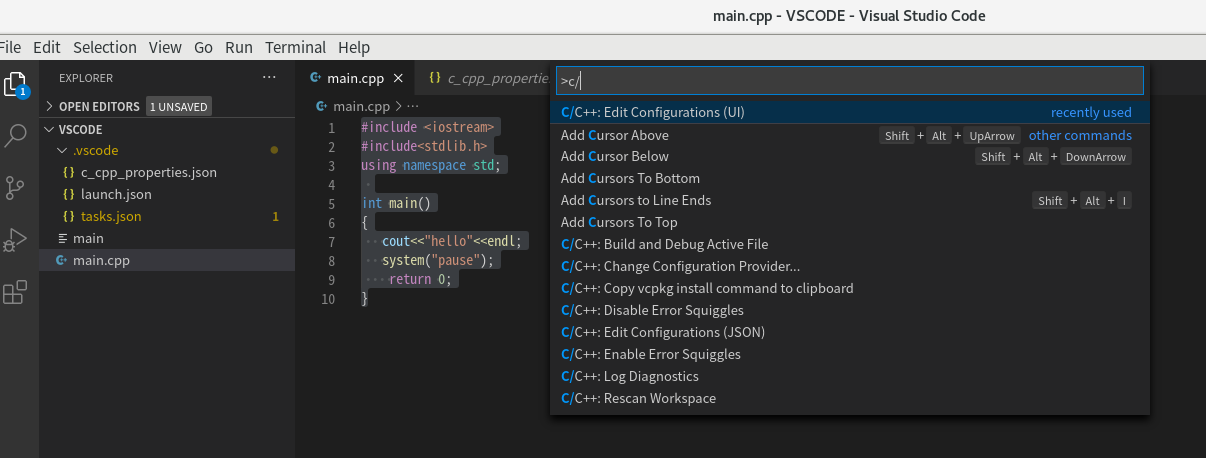Run C/C++: Build and Debug Active File

[x=852, y=244]
